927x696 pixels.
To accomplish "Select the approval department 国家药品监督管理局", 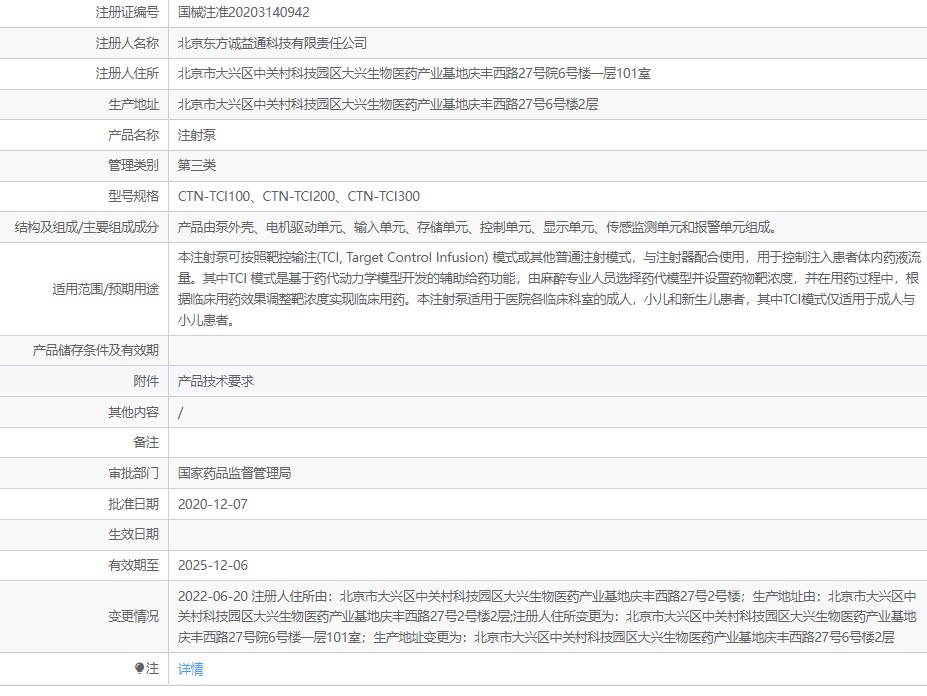I will 235,473.
